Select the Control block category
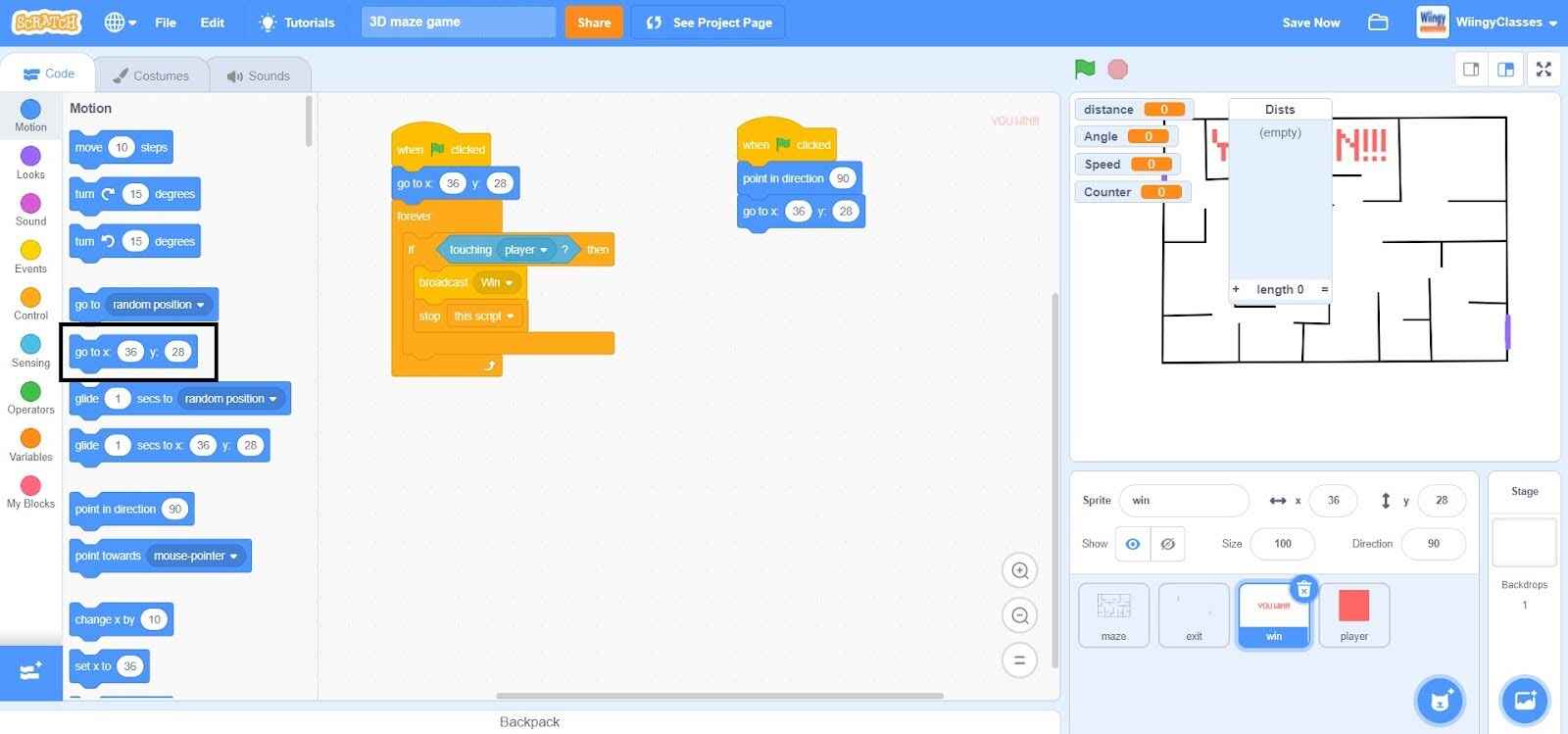The image size is (1568, 734). click(30, 304)
